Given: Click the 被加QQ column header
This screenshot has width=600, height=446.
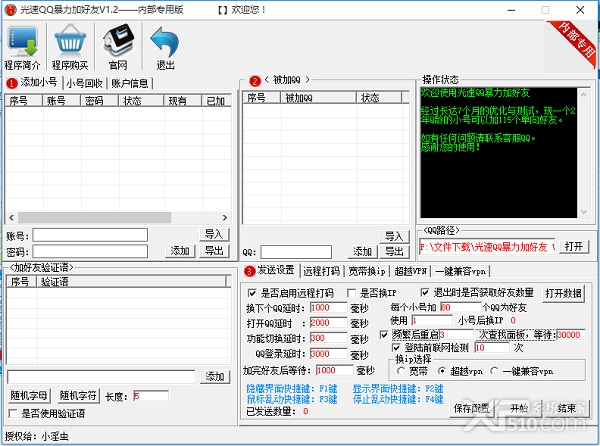Looking at the screenshot, I should 319,98.
